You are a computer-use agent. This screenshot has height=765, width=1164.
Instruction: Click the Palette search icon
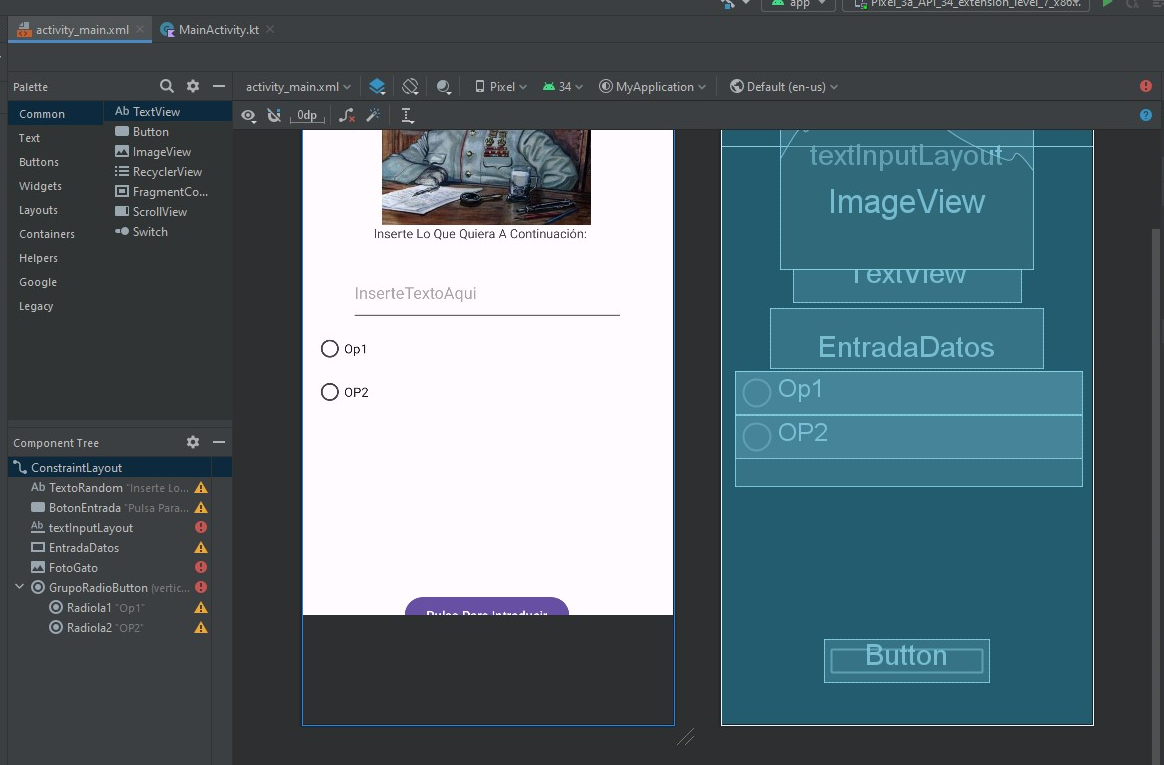(x=167, y=87)
